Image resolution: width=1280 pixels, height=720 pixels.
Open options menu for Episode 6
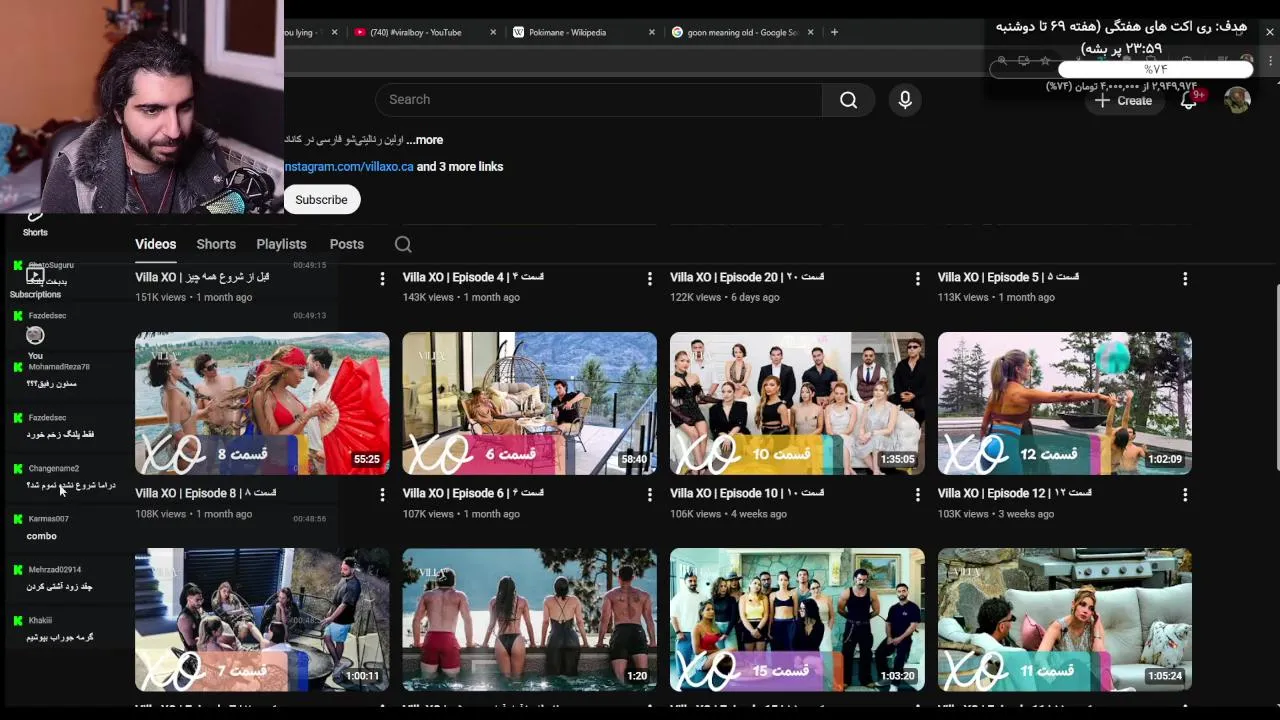click(x=650, y=495)
